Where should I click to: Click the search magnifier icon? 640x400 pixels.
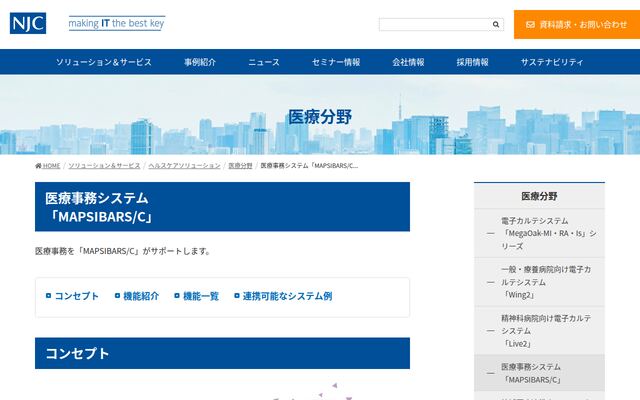pos(496,24)
